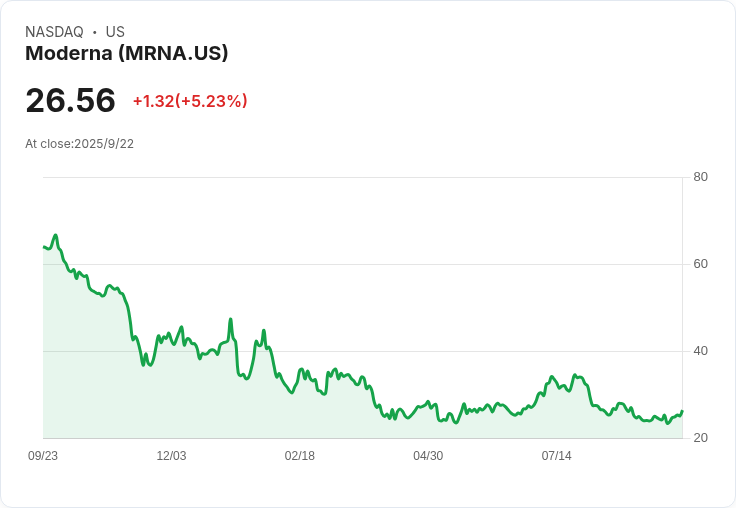This screenshot has width=736, height=508.
Task: Select the US market label
Action: (115, 32)
